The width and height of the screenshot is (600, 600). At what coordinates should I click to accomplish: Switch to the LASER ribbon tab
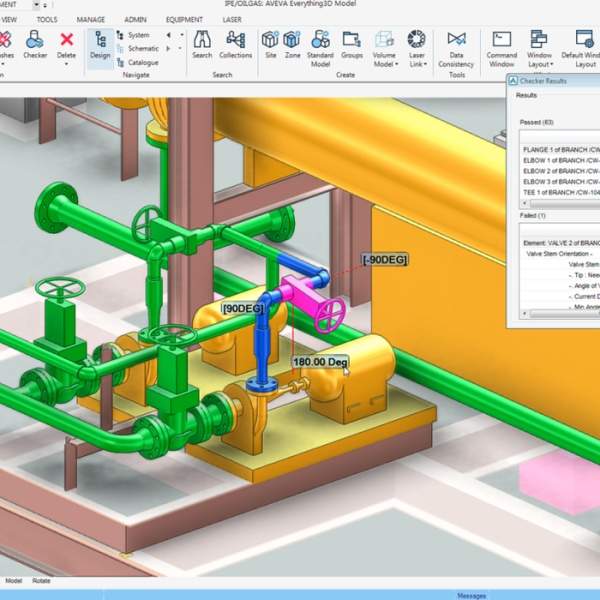pos(231,19)
